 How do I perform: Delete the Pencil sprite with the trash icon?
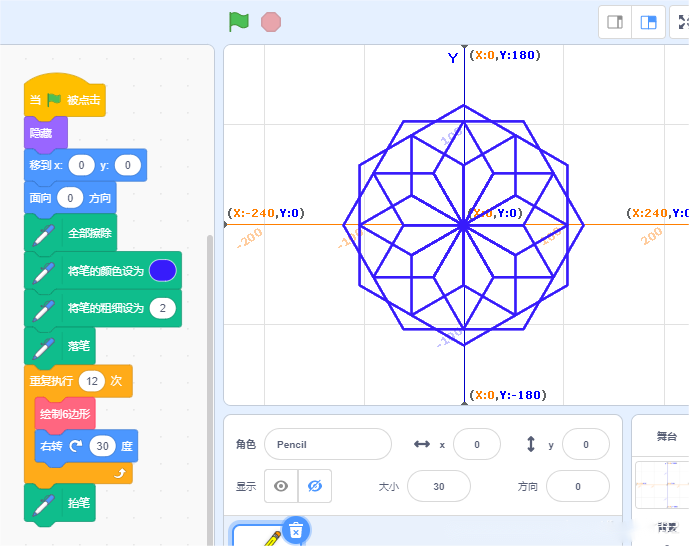(296, 530)
